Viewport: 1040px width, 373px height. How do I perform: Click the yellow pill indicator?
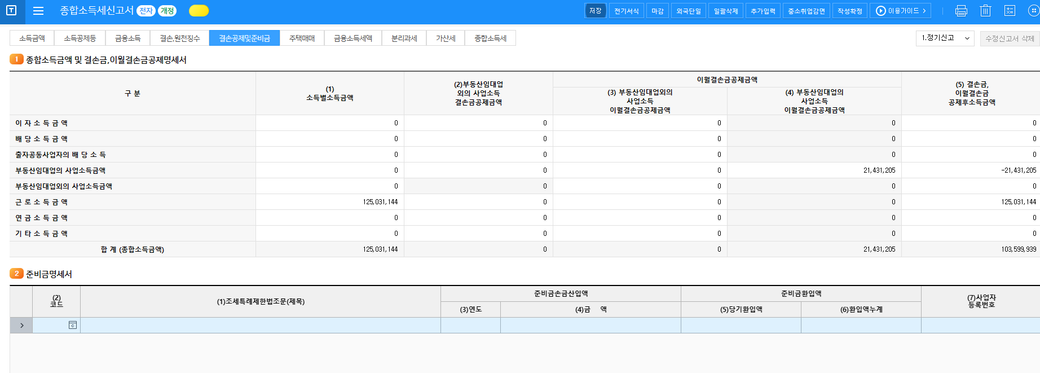pyautogui.click(x=198, y=11)
